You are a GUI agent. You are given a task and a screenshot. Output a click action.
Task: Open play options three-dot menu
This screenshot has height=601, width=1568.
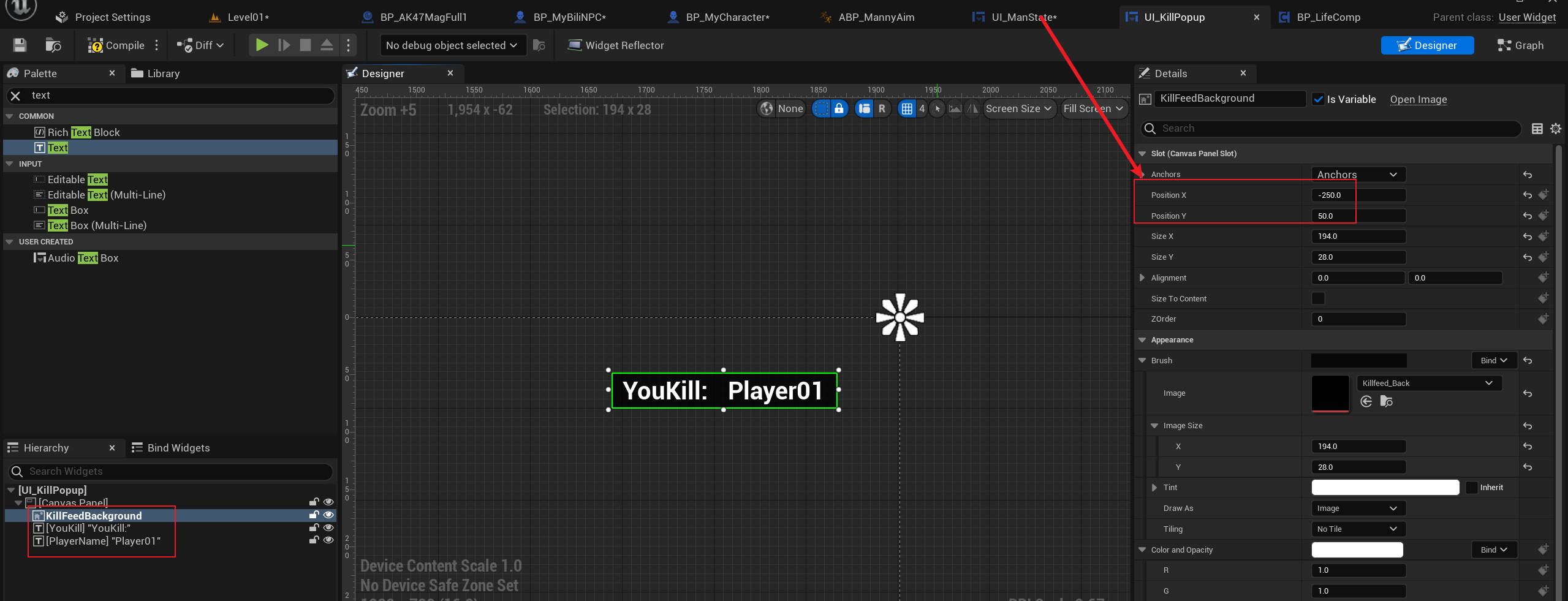pos(349,45)
